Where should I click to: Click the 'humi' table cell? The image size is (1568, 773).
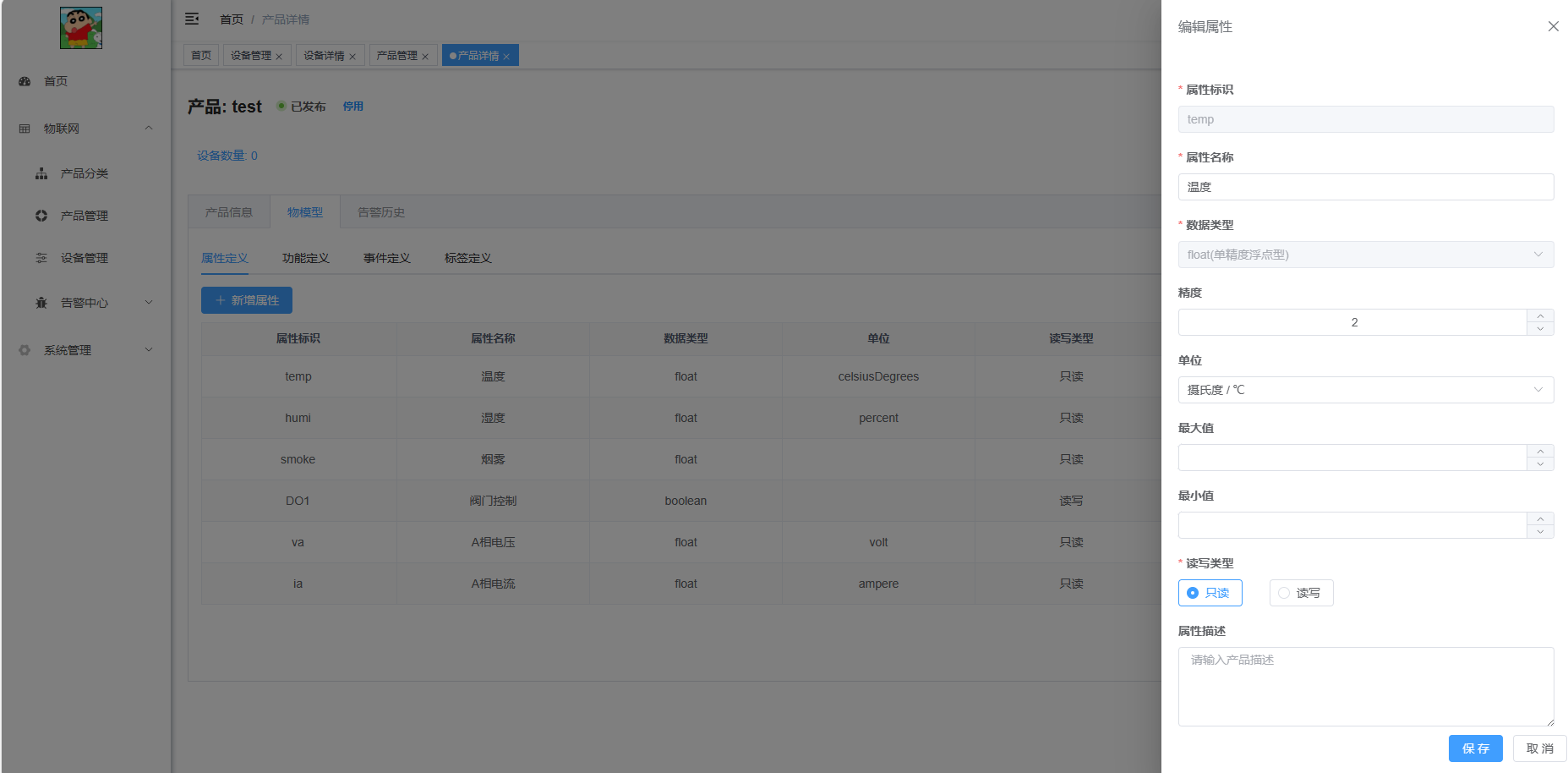(298, 418)
